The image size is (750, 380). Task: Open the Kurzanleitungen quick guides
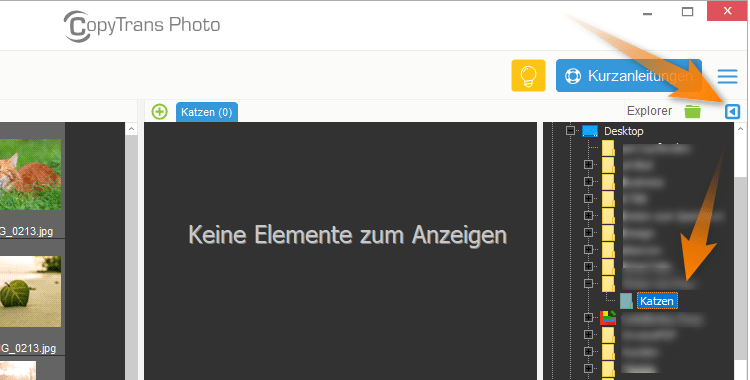tap(629, 76)
